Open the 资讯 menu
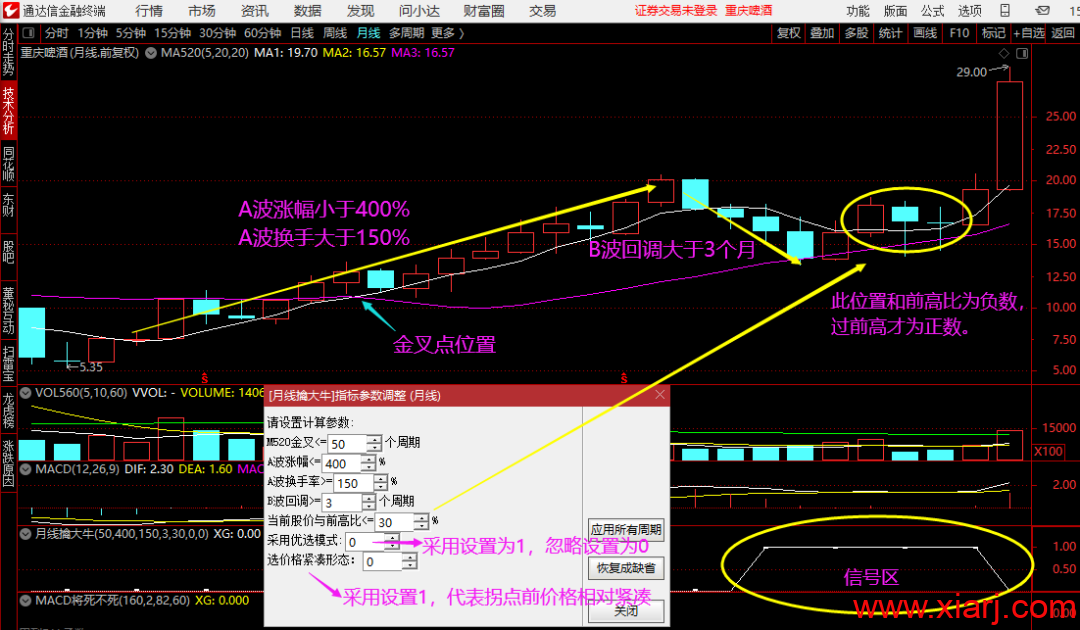The height and width of the screenshot is (630, 1080). click(x=255, y=11)
